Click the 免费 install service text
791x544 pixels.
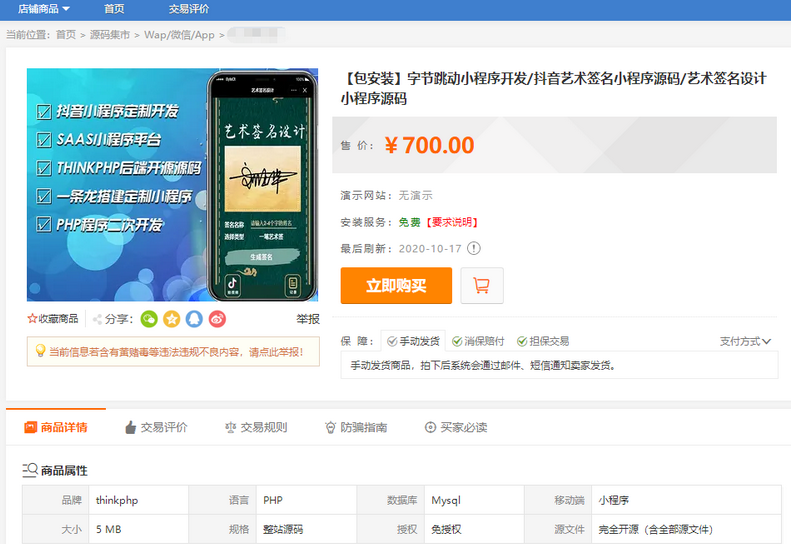(409, 222)
